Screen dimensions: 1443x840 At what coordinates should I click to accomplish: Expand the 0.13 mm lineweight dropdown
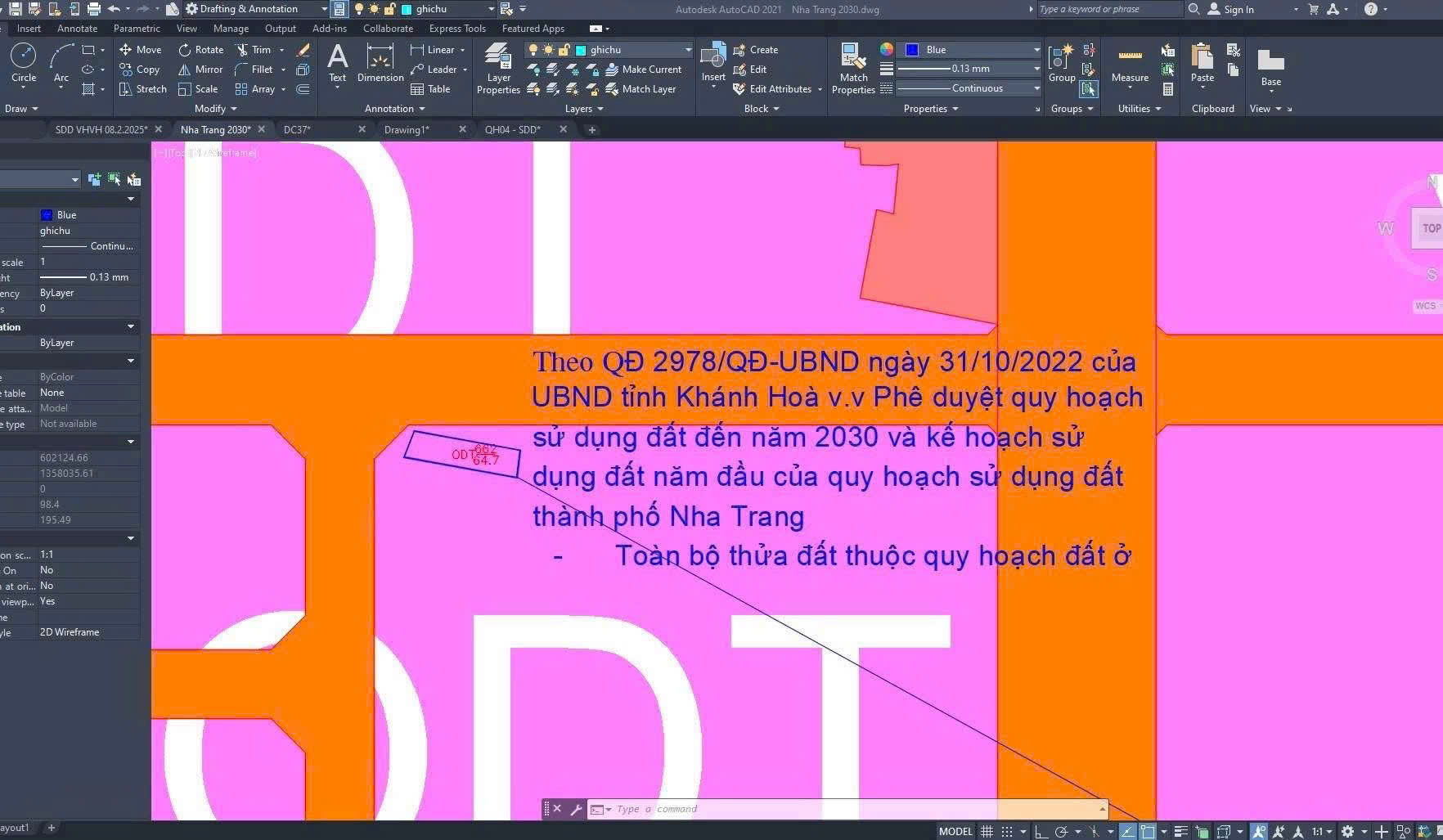pos(1036,69)
